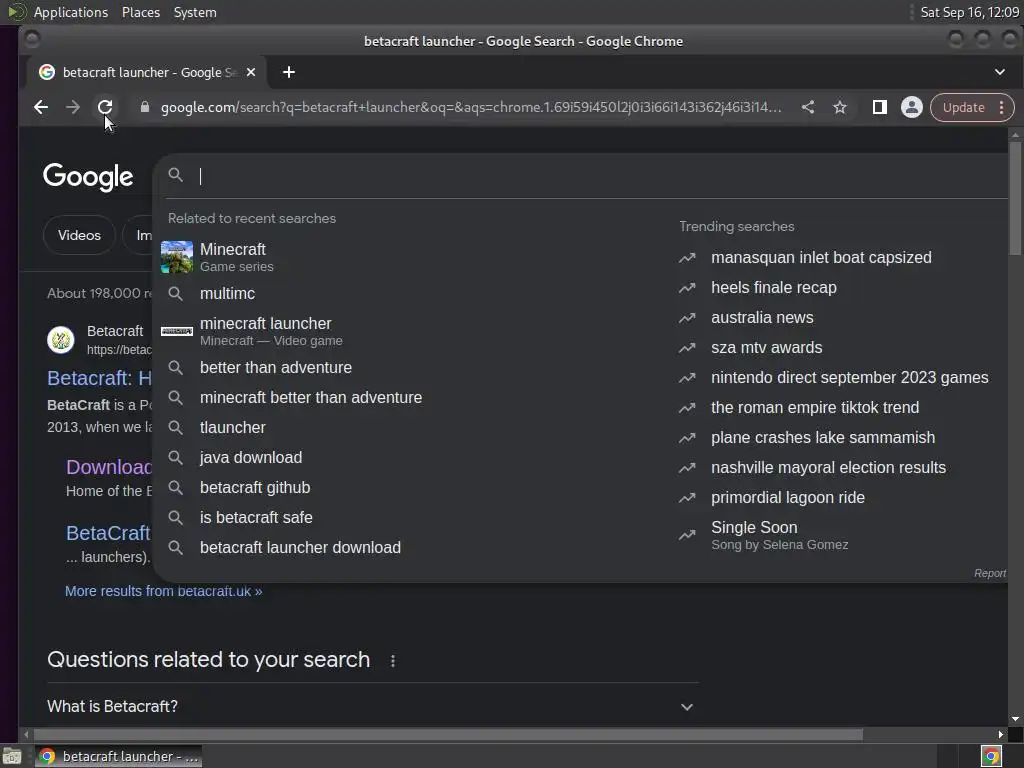This screenshot has width=1024, height=768.
Task: Open the Applications menu
Action: pyautogui.click(x=71, y=12)
